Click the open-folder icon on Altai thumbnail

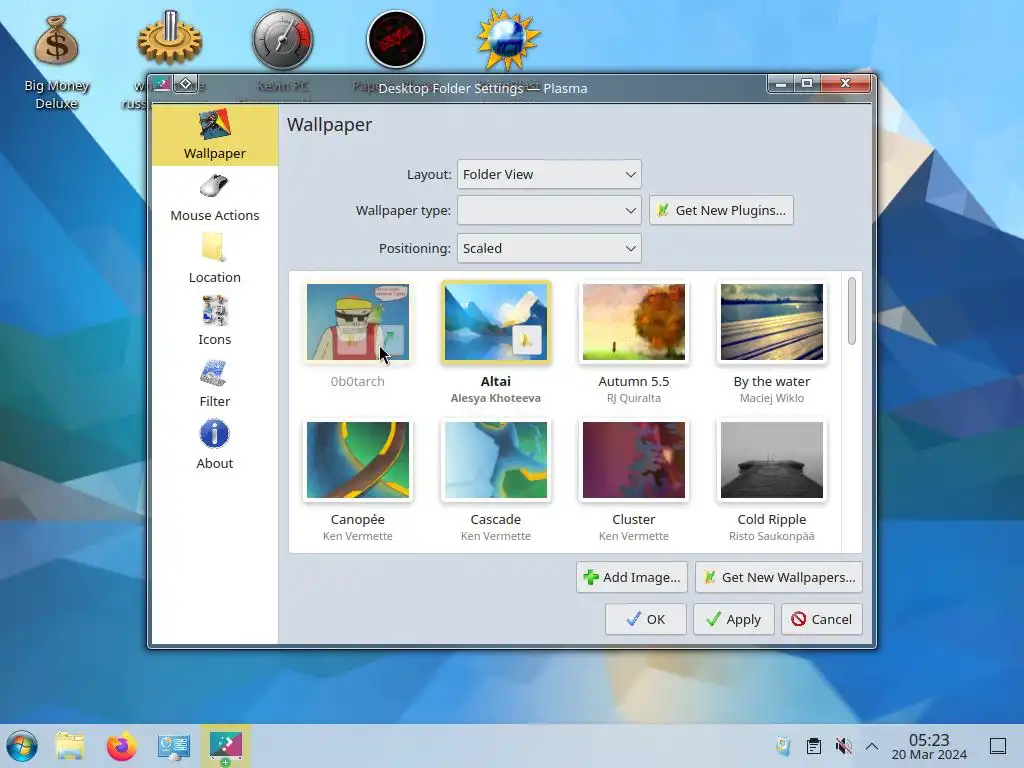[x=526, y=340]
